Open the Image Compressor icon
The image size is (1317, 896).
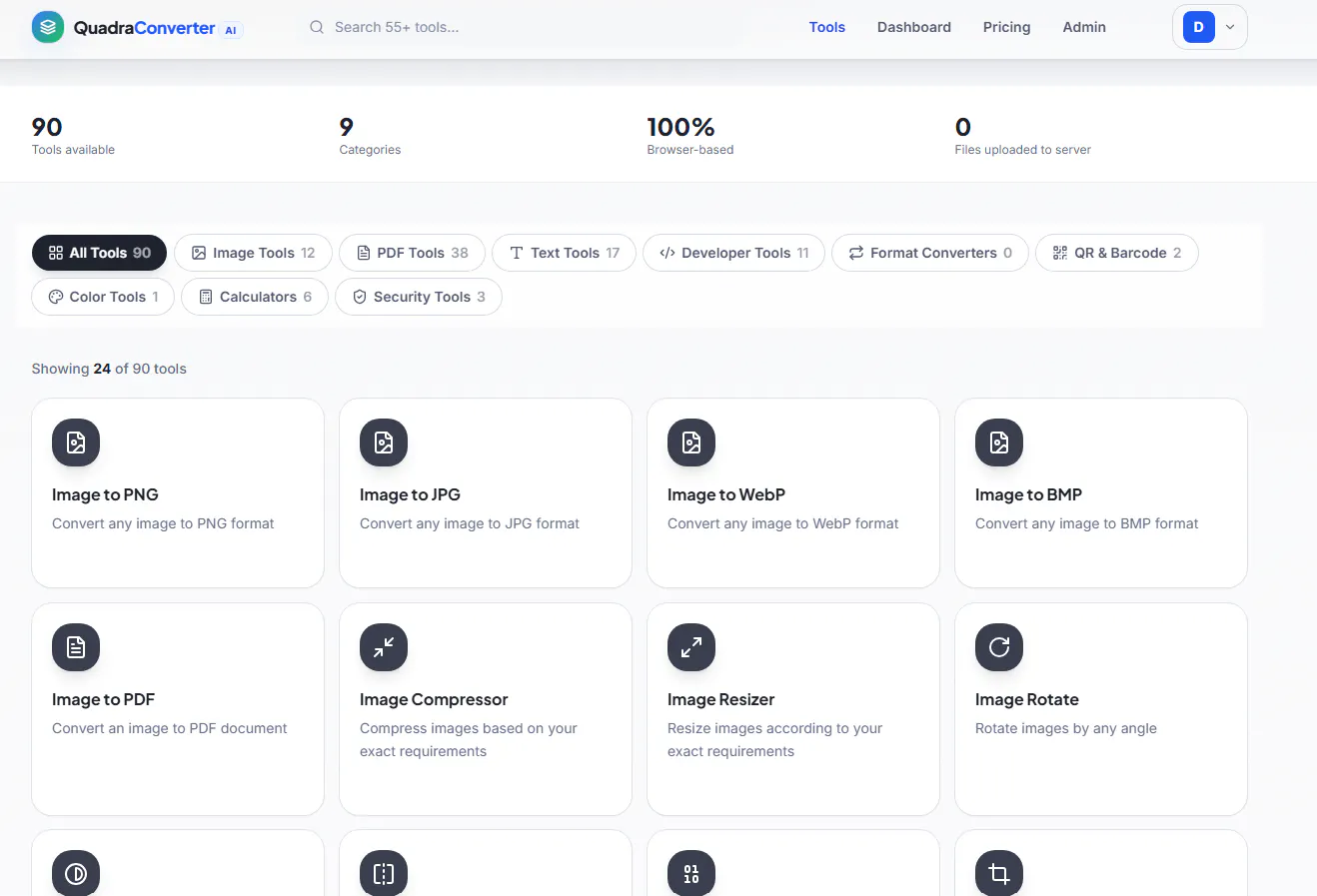(384, 647)
